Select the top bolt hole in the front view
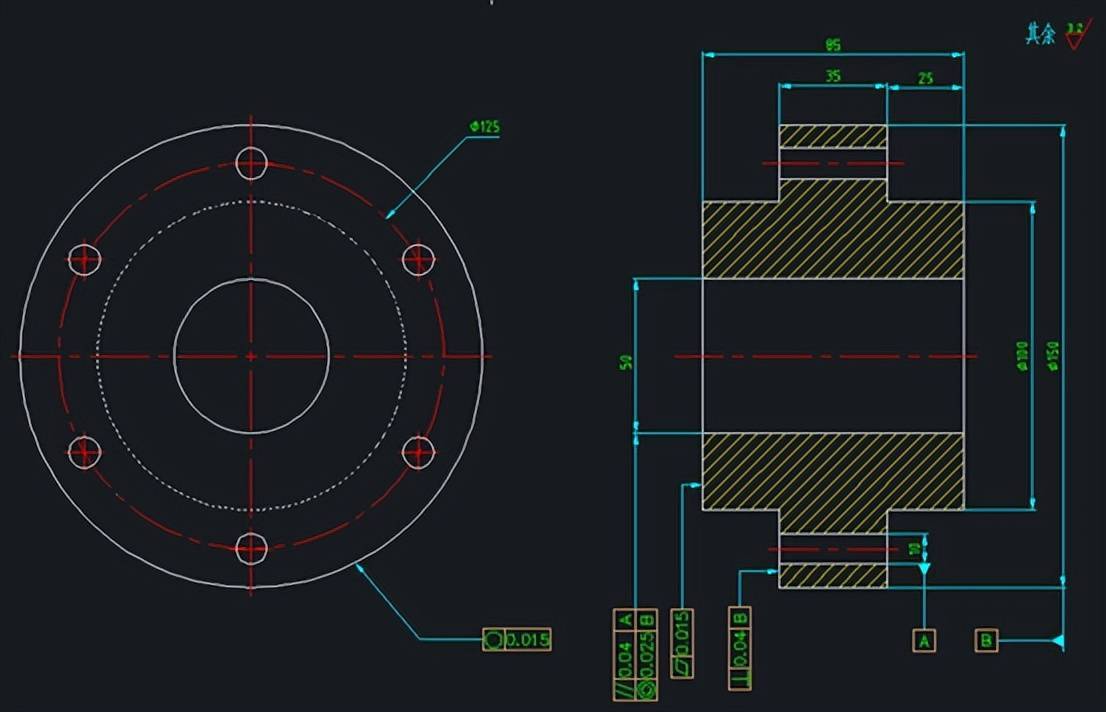This screenshot has height=712, width=1106. (251, 162)
